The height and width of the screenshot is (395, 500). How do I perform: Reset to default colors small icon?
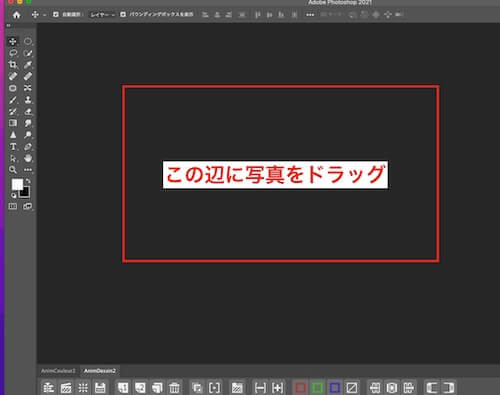[x=14, y=195]
